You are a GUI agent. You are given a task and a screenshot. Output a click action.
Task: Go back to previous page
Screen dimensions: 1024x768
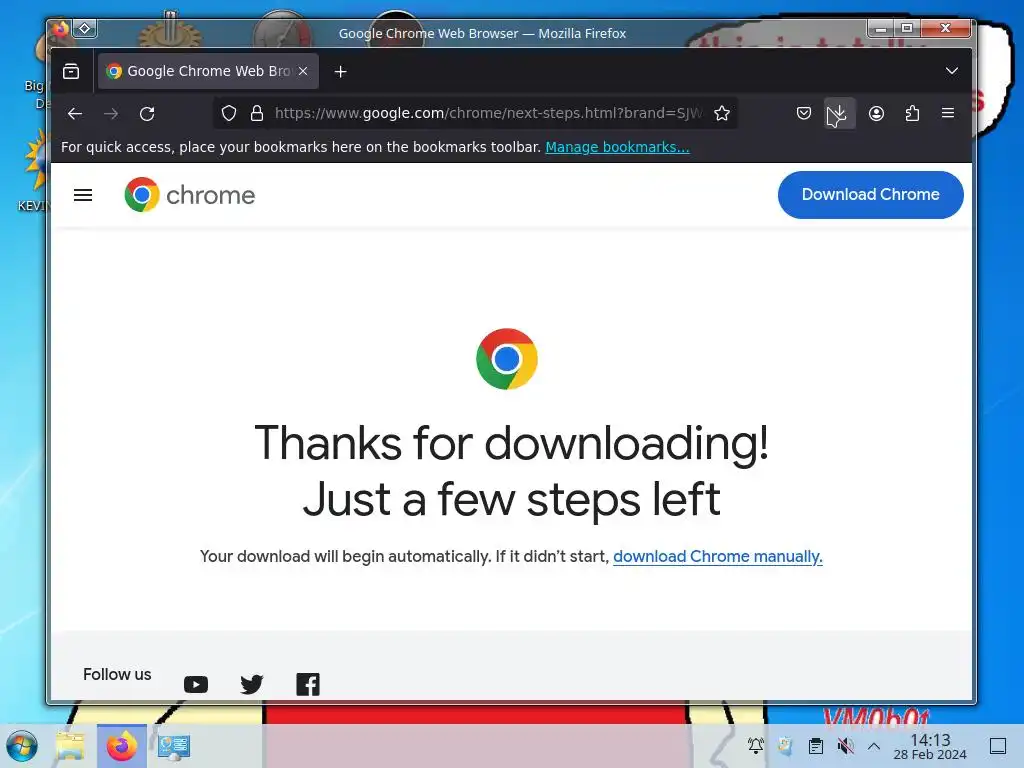tap(75, 114)
